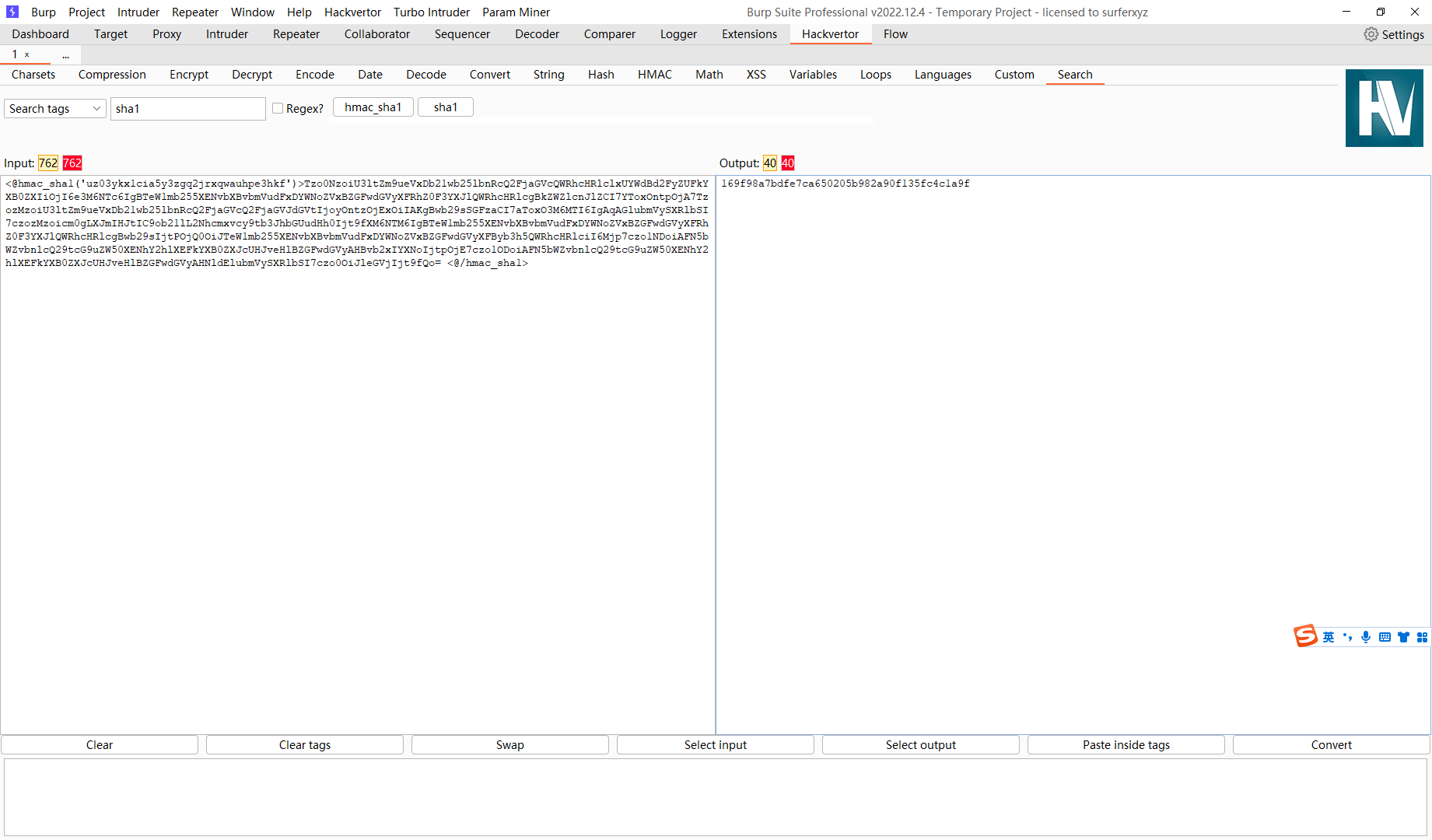Switch to the Collaborator tab
The height and width of the screenshot is (840, 1432).
pyautogui.click(x=377, y=34)
